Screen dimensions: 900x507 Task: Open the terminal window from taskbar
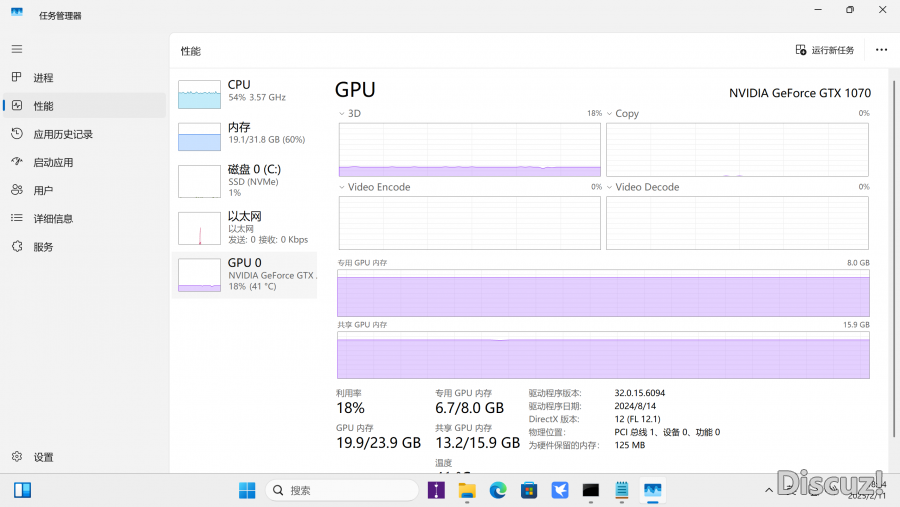click(x=591, y=490)
